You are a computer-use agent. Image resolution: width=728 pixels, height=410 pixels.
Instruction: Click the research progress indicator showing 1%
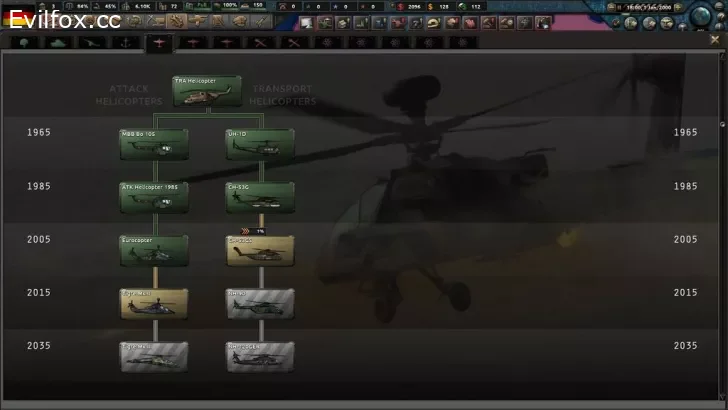pyautogui.click(x=252, y=230)
